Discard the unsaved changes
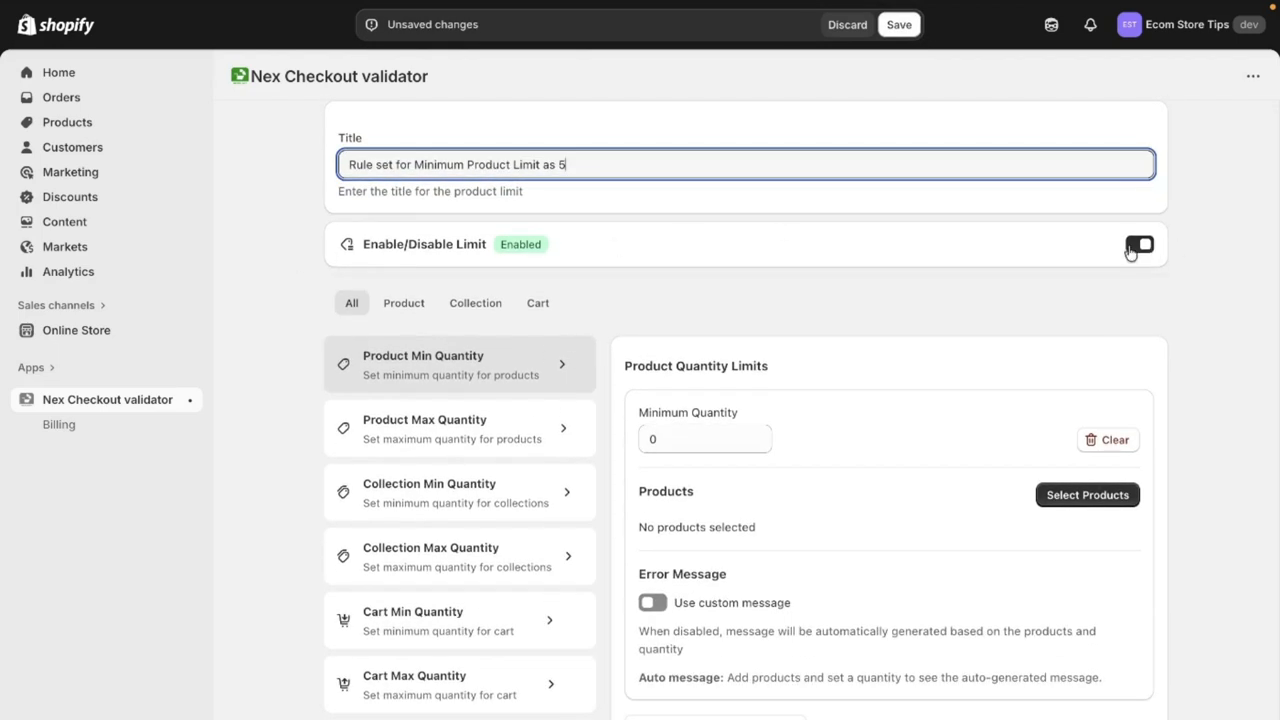The height and width of the screenshot is (720, 1280). click(847, 25)
